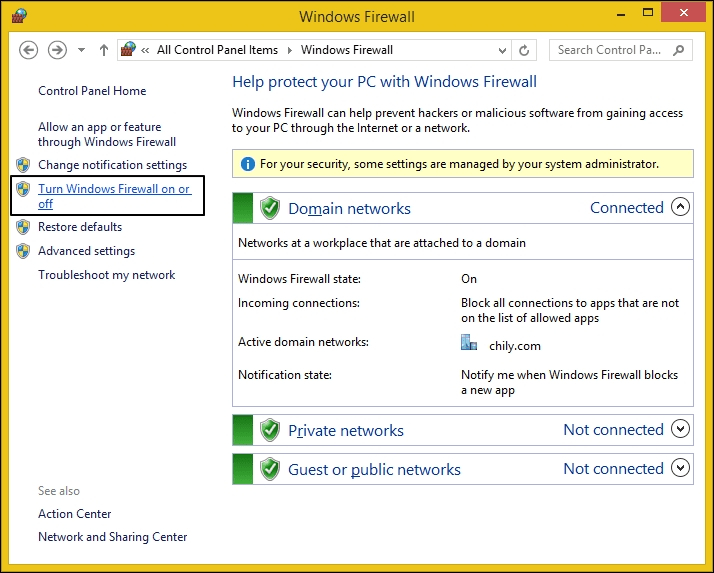Click Active domain networks label
The width and height of the screenshot is (714, 573).
pyautogui.click(x=303, y=342)
